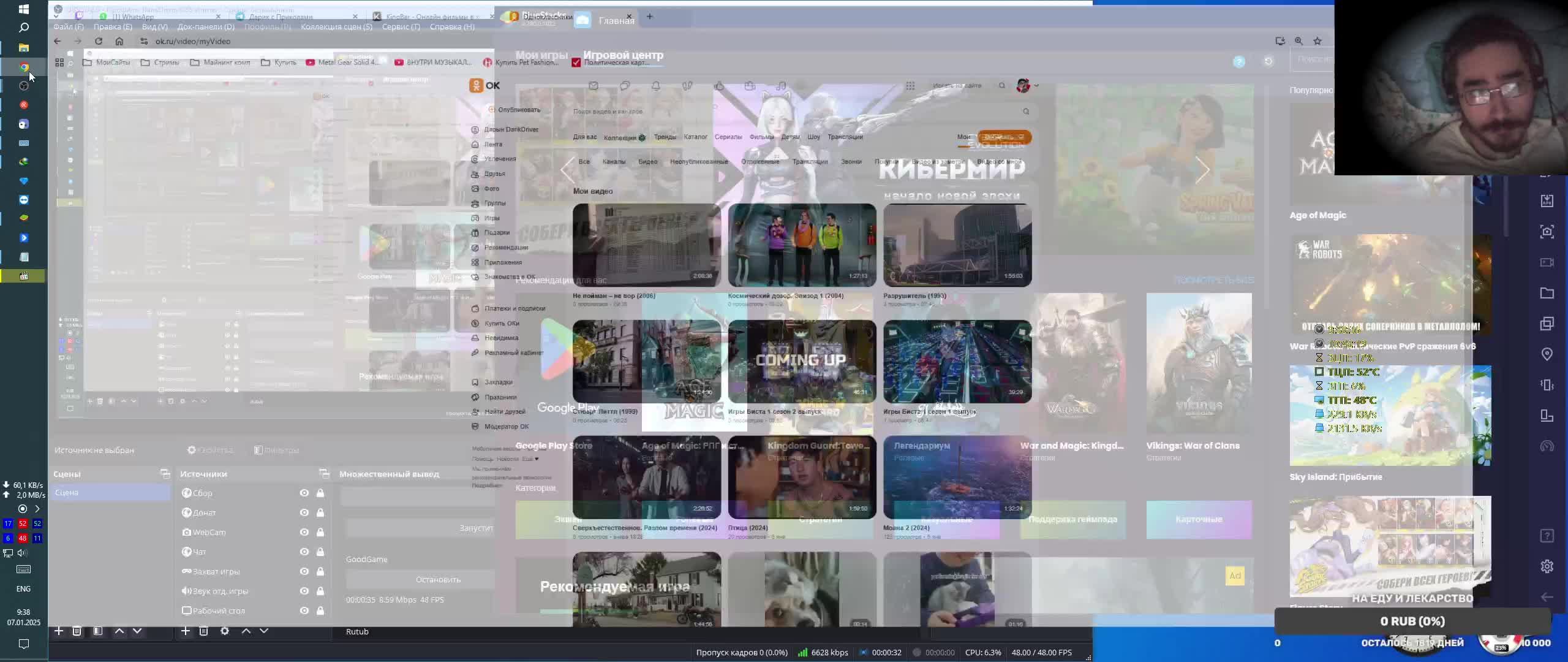Click Опубликовать on OK sidebar
Screen dimensions: 1568x662
click(518, 110)
